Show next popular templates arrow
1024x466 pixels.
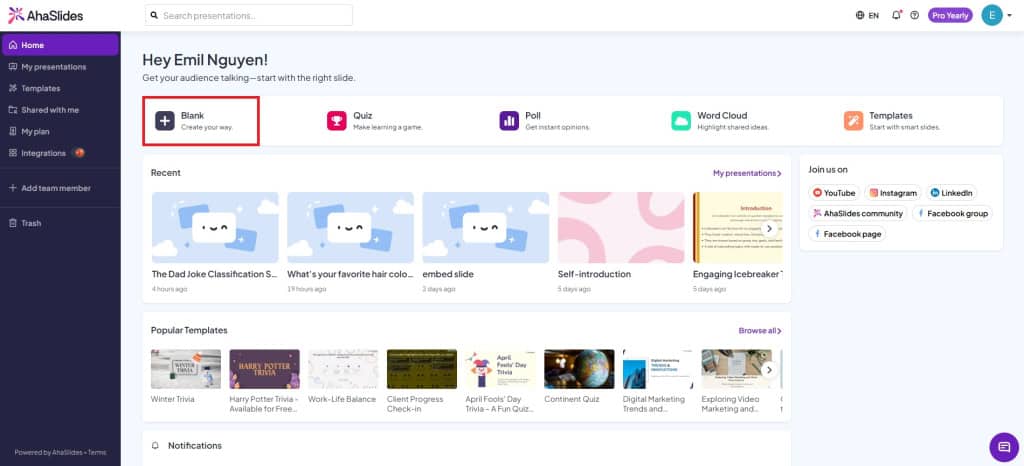point(769,369)
